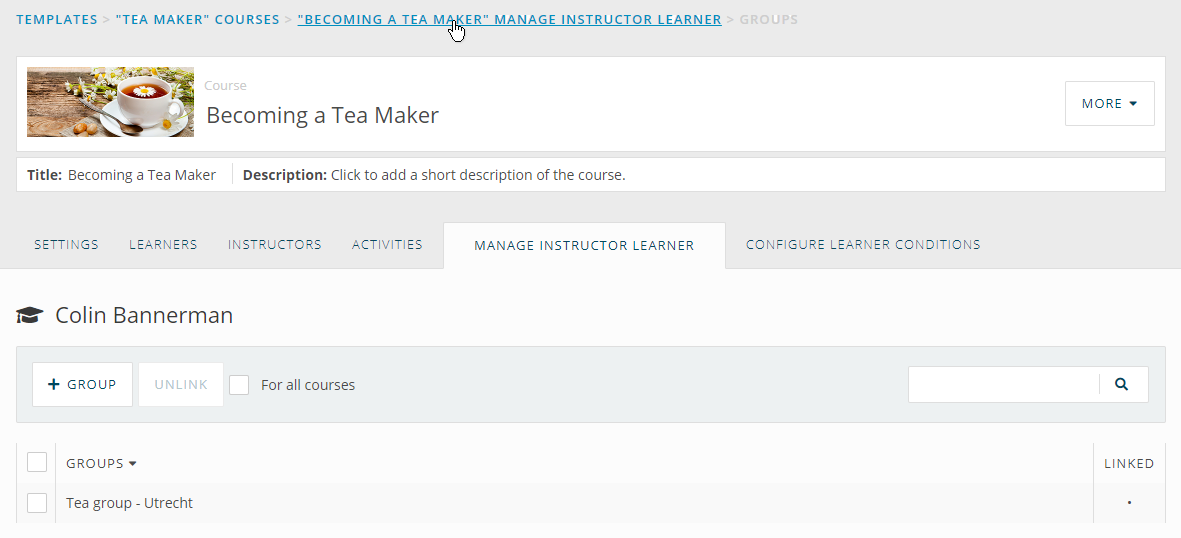Sort by the GROUPS column arrow

133,463
